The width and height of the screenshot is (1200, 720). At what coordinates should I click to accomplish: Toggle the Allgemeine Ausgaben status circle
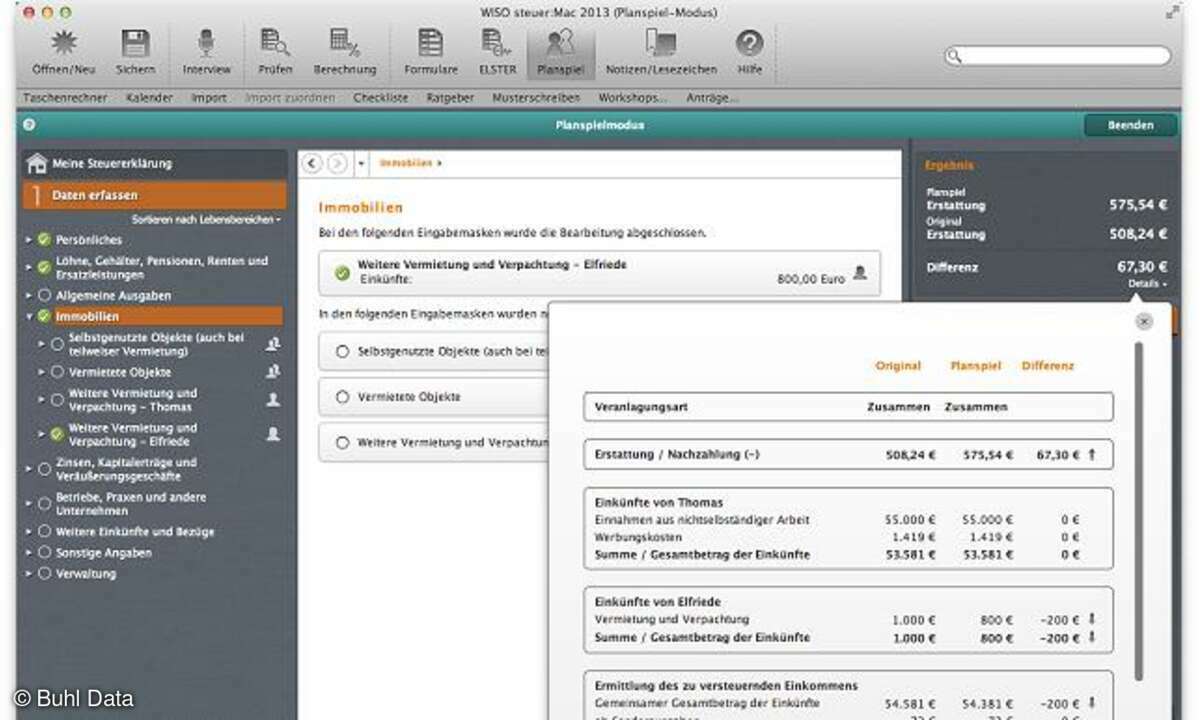click(x=44, y=296)
